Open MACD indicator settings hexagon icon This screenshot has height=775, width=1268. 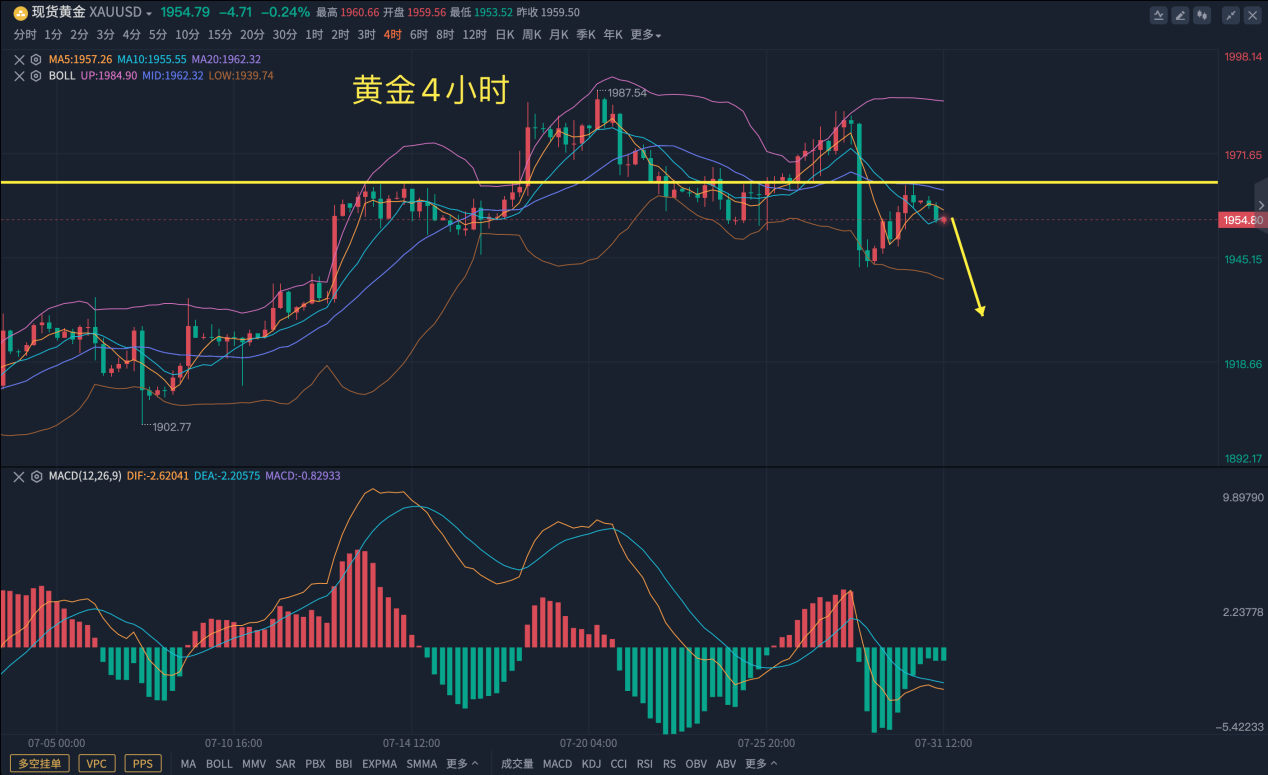click(x=36, y=477)
